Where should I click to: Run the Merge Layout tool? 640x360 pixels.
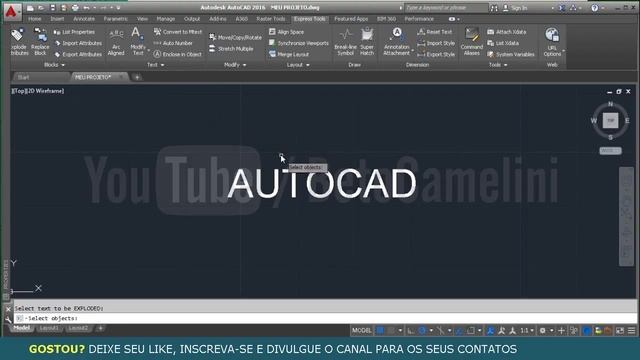click(x=289, y=54)
